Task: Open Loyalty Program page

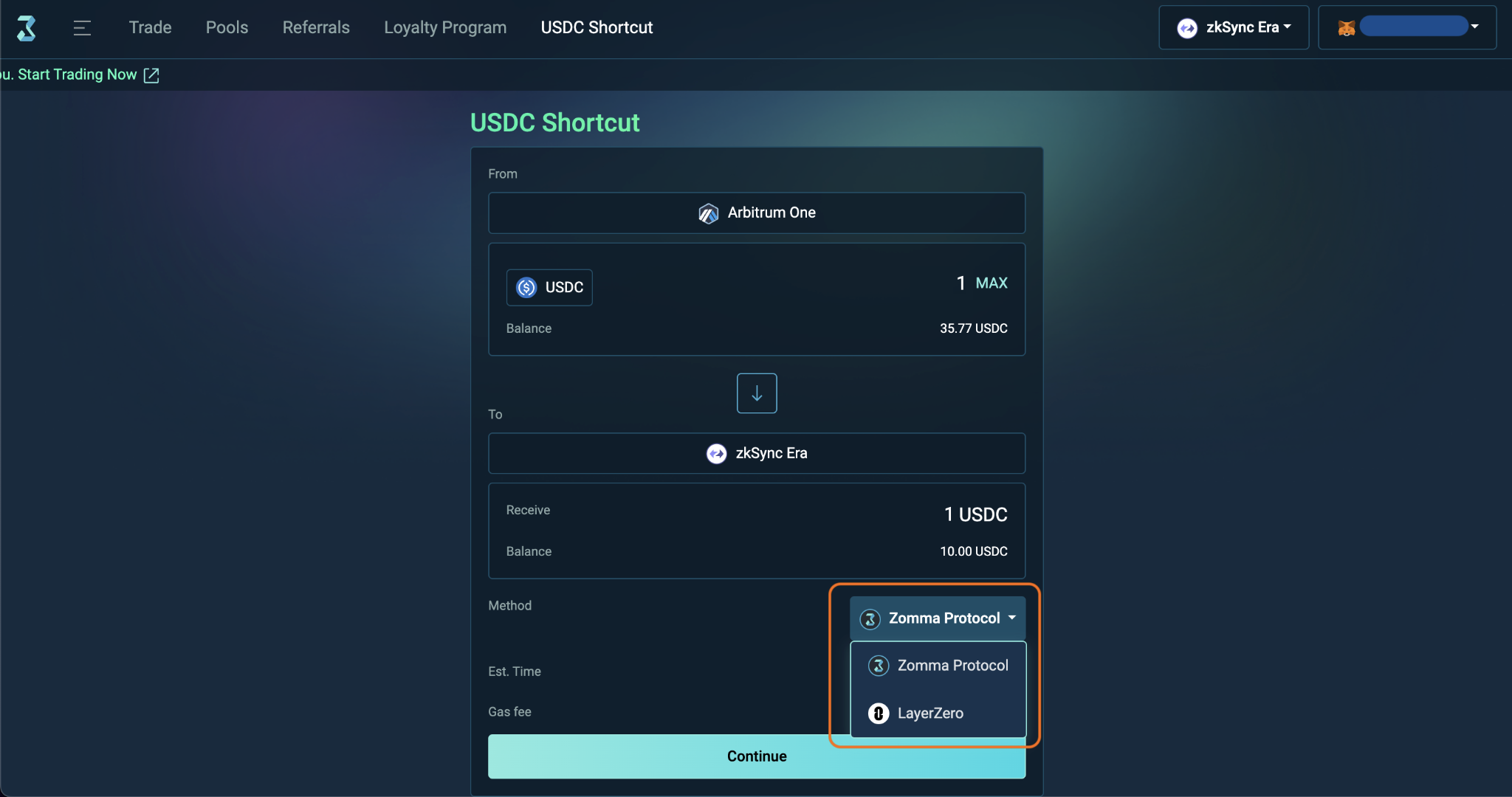Action: pyautogui.click(x=445, y=27)
